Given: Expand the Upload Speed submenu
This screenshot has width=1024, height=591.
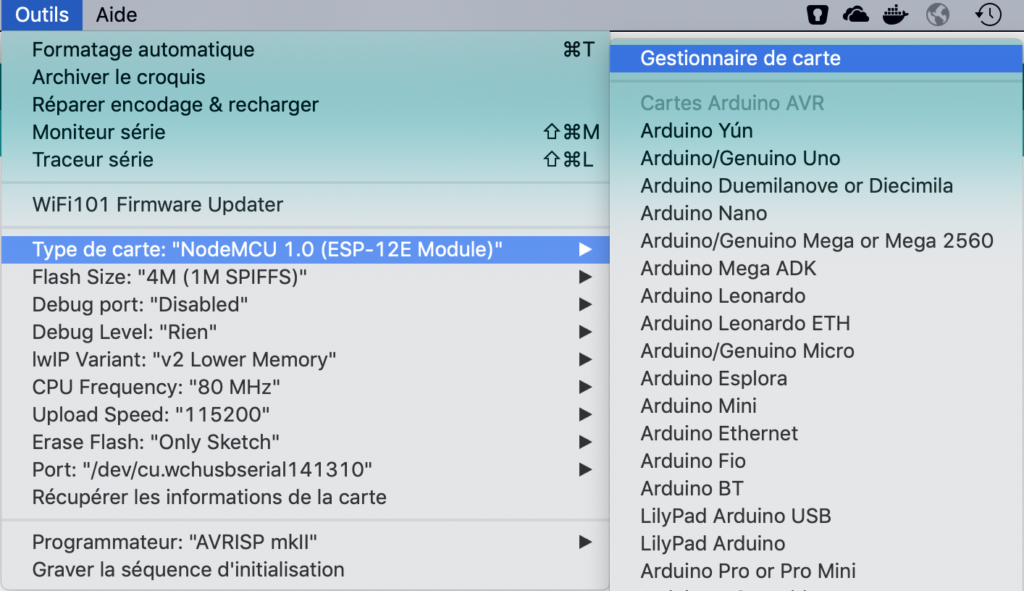Looking at the screenshot, I should 306,414.
